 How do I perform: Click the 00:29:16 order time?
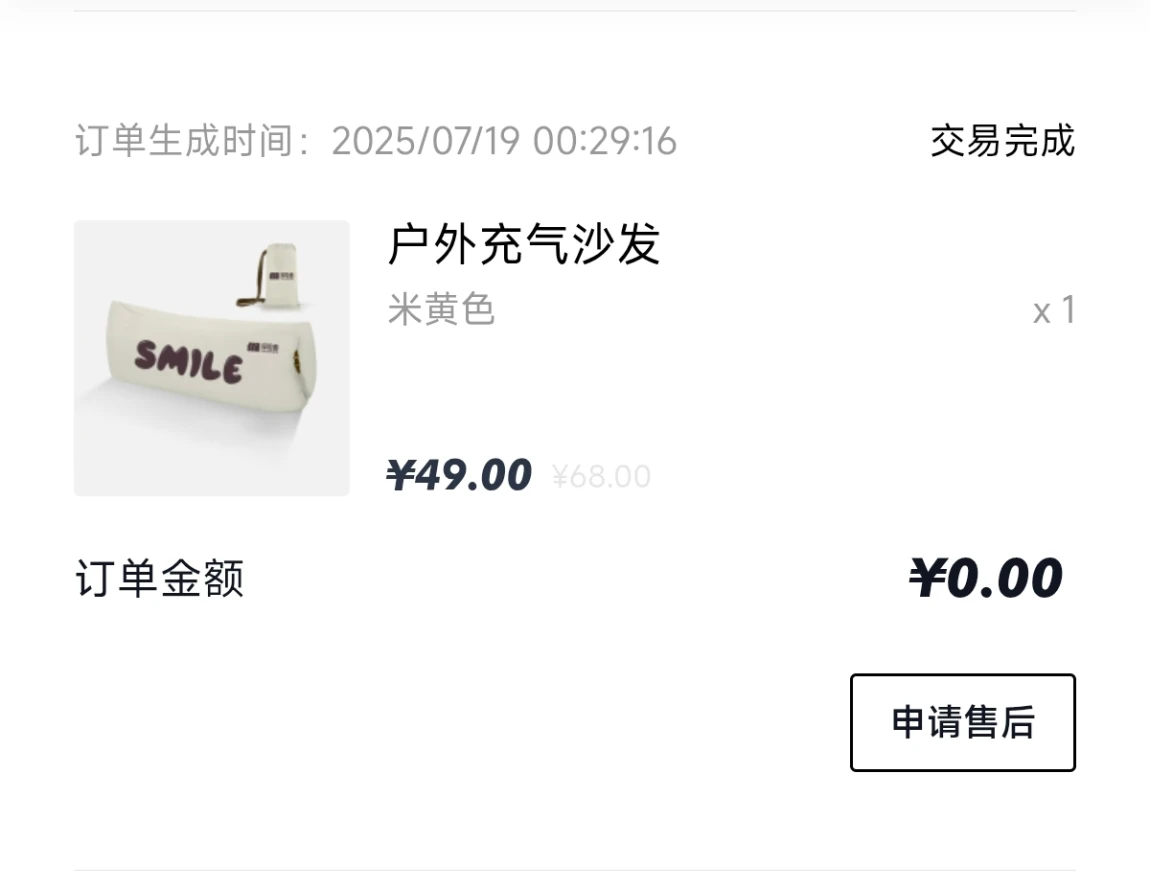click(604, 141)
